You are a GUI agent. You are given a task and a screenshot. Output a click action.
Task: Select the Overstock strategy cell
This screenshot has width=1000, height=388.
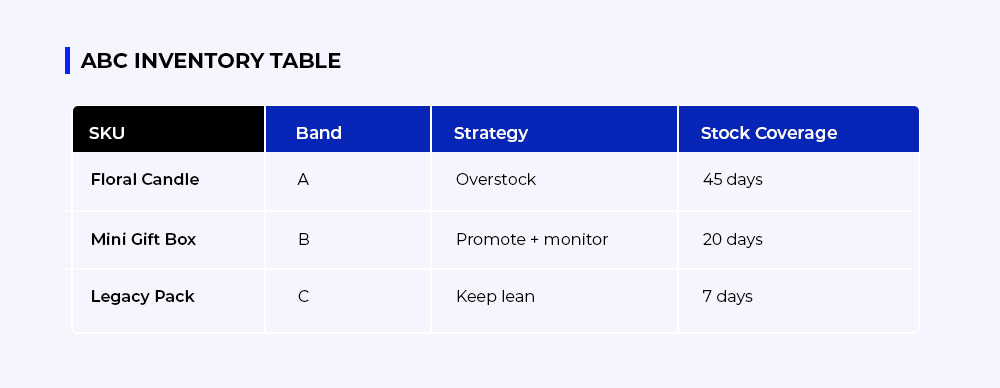point(554,181)
